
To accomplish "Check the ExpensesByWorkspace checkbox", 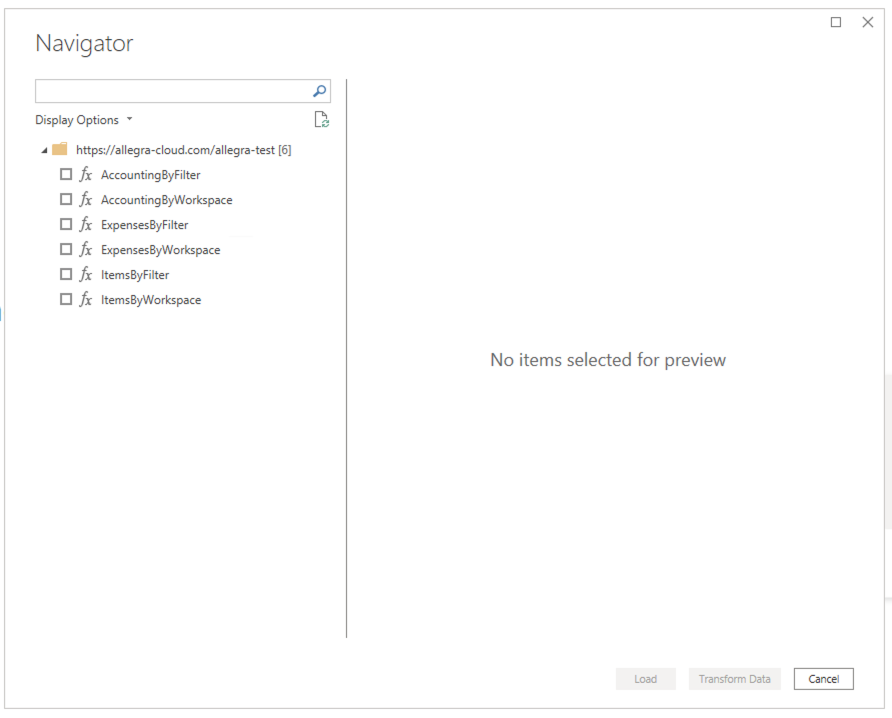I will click(66, 249).
